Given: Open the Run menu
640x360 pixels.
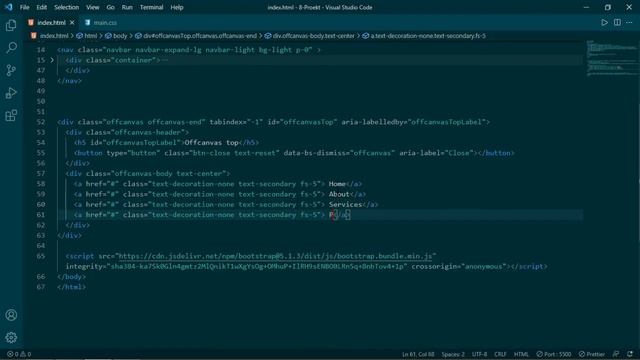Looking at the screenshot, I should pyautogui.click(x=127, y=7).
